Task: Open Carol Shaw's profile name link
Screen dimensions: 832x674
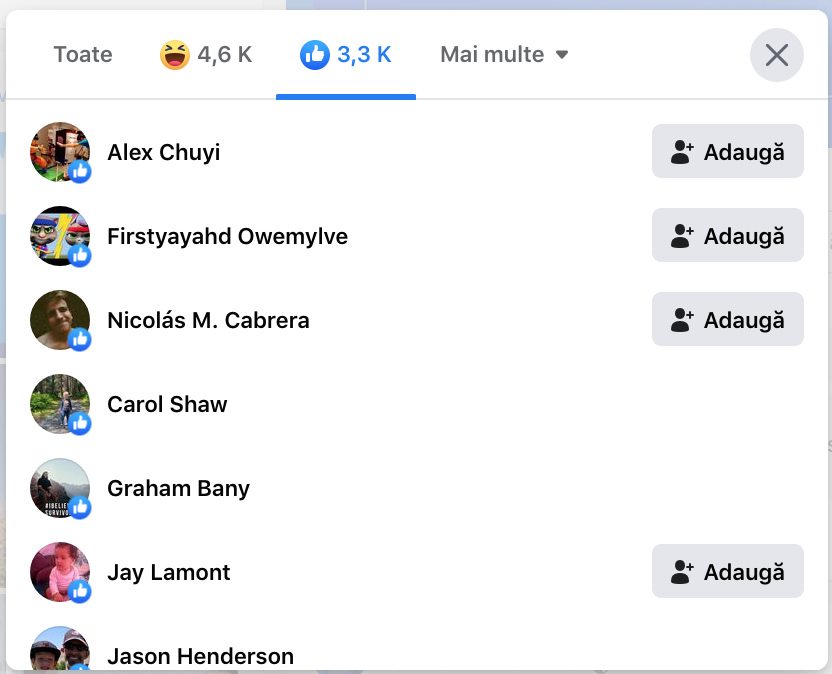Action: [x=167, y=405]
